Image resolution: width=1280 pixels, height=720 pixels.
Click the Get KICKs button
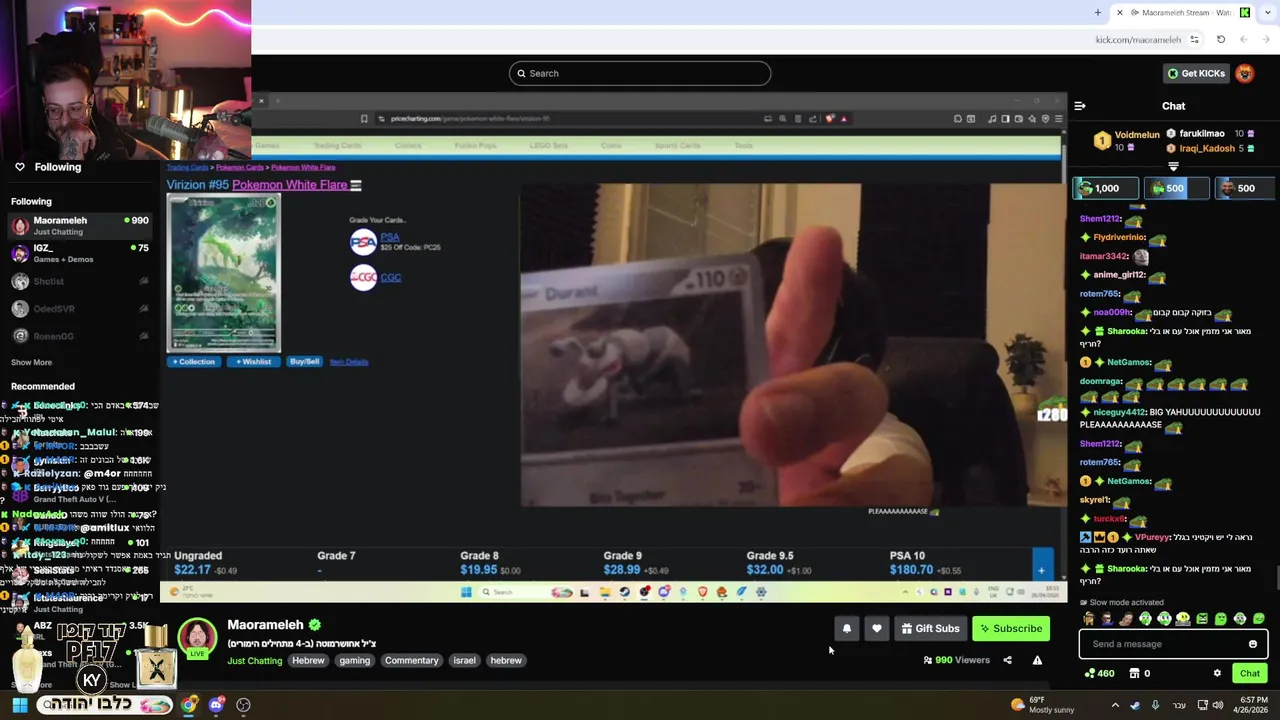(1195, 73)
